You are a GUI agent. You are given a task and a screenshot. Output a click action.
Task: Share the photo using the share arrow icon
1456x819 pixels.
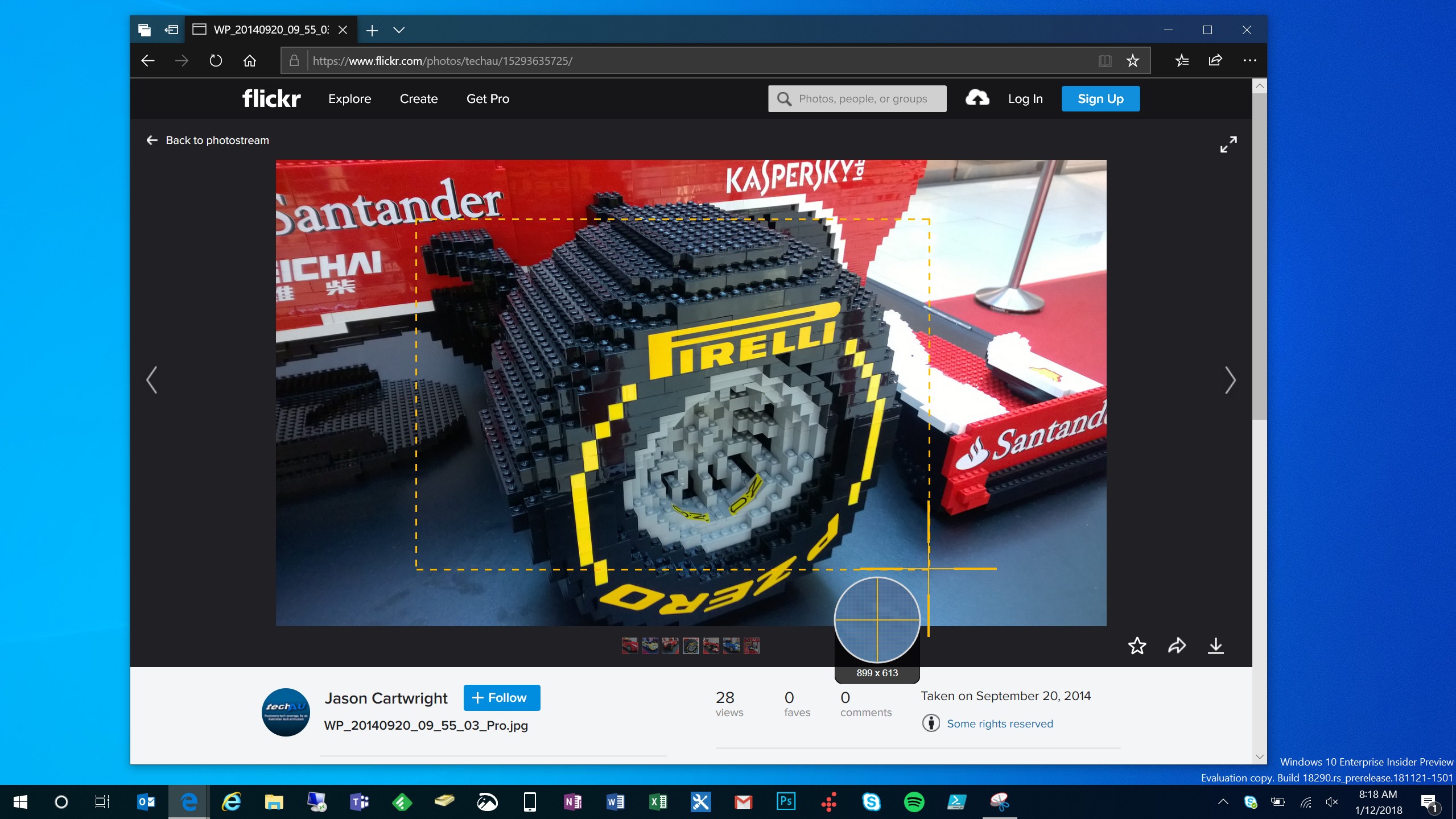point(1177,646)
